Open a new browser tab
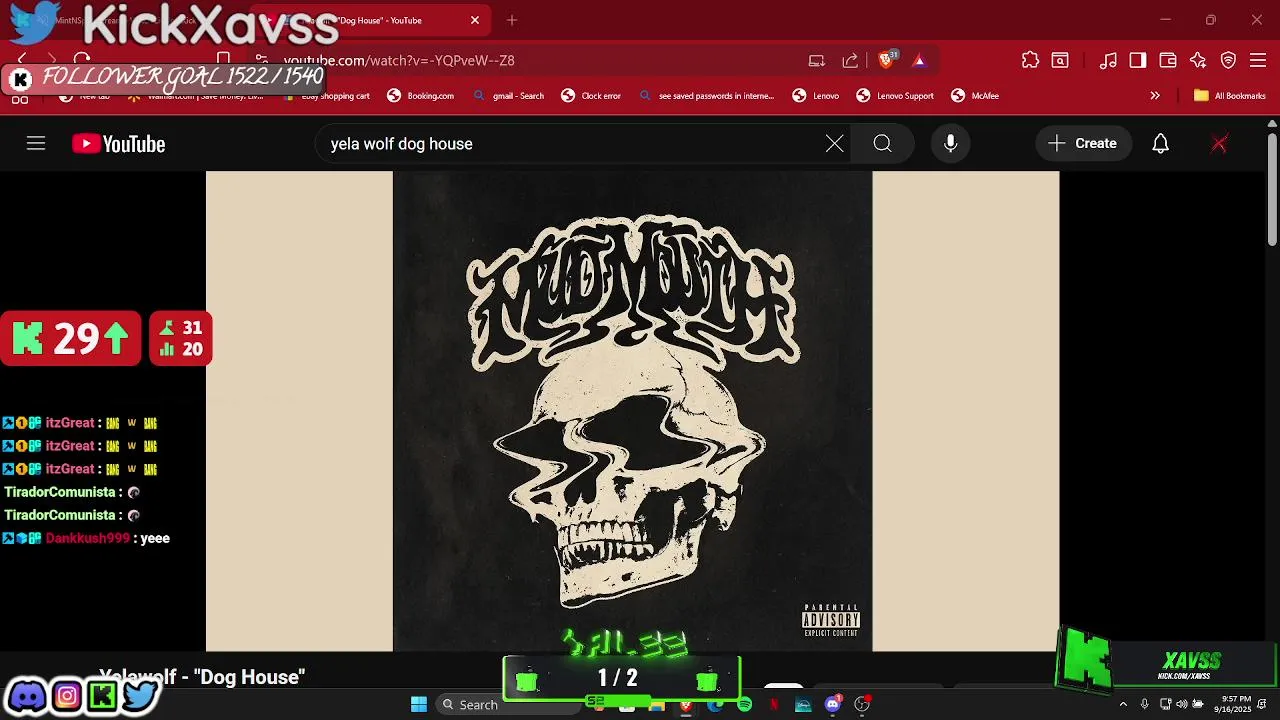 click(x=512, y=20)
